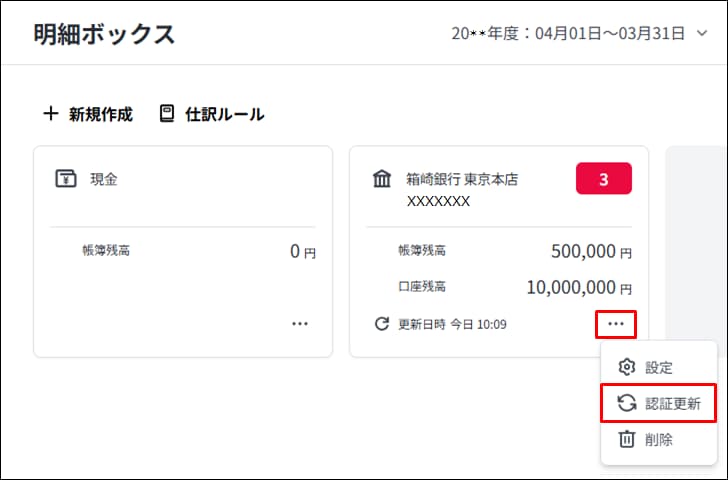Click the trash icon next to 削除
The width and height of the screenshot is (728, 480).
click(627, 439)
